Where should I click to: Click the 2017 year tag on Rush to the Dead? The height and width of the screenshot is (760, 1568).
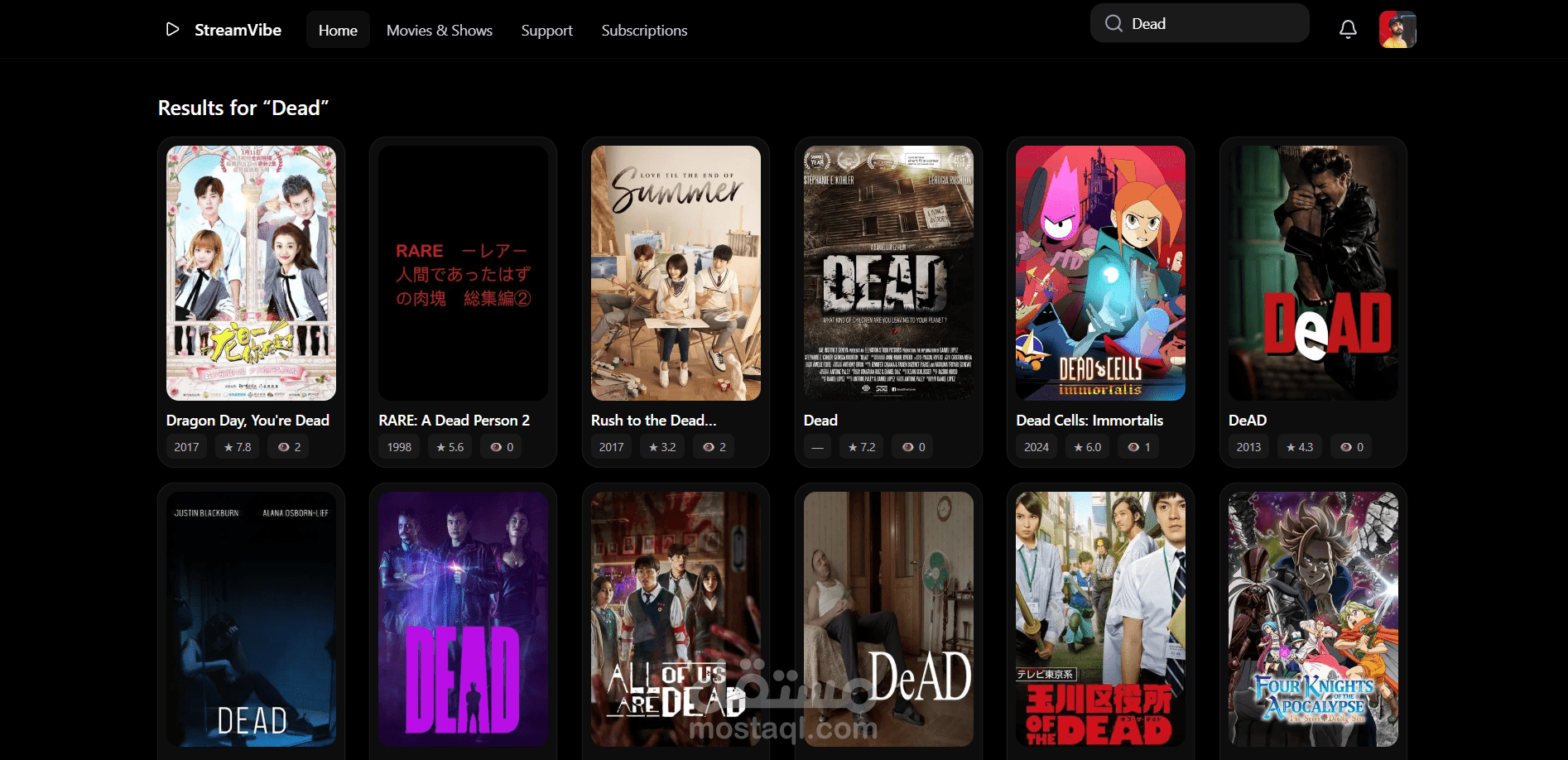[611, 447]
